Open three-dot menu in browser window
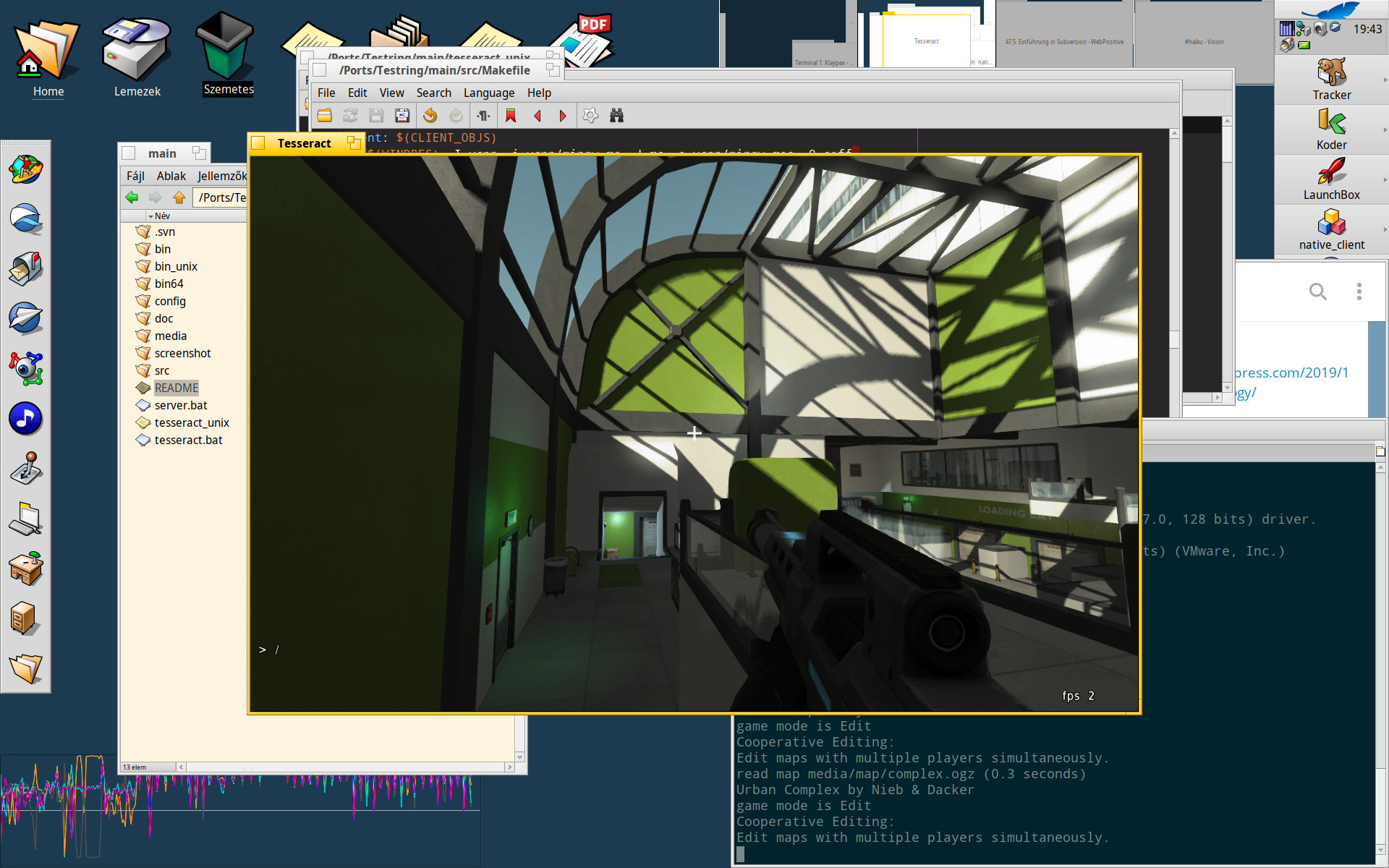Image resolution: width=1389 pixels, height=868 pixels. [1359, 292]
